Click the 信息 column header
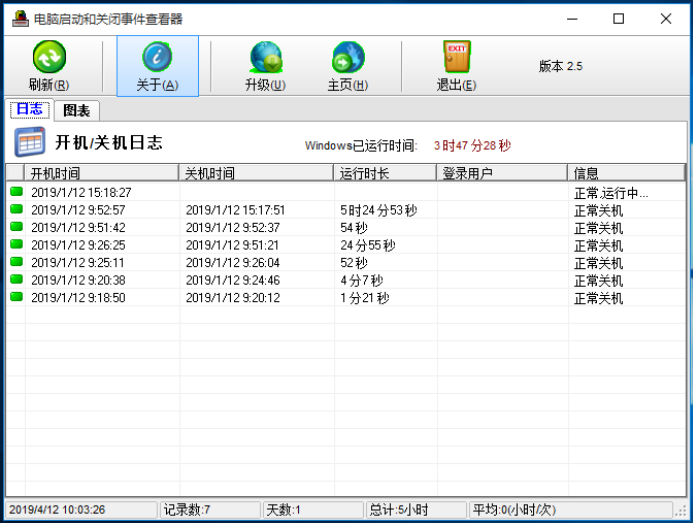Viewport: 693px width, 523px height. [x=626, y=173]
